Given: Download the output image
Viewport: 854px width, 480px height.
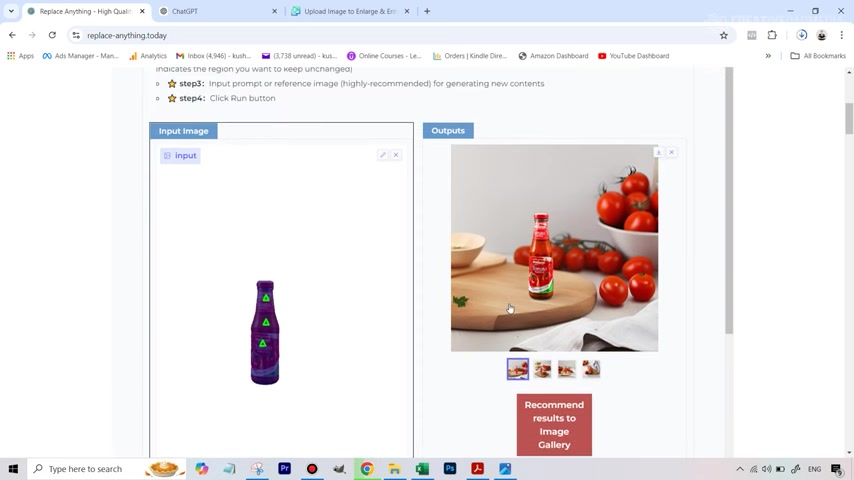Looking at the screenshot, I should point(658,153).
